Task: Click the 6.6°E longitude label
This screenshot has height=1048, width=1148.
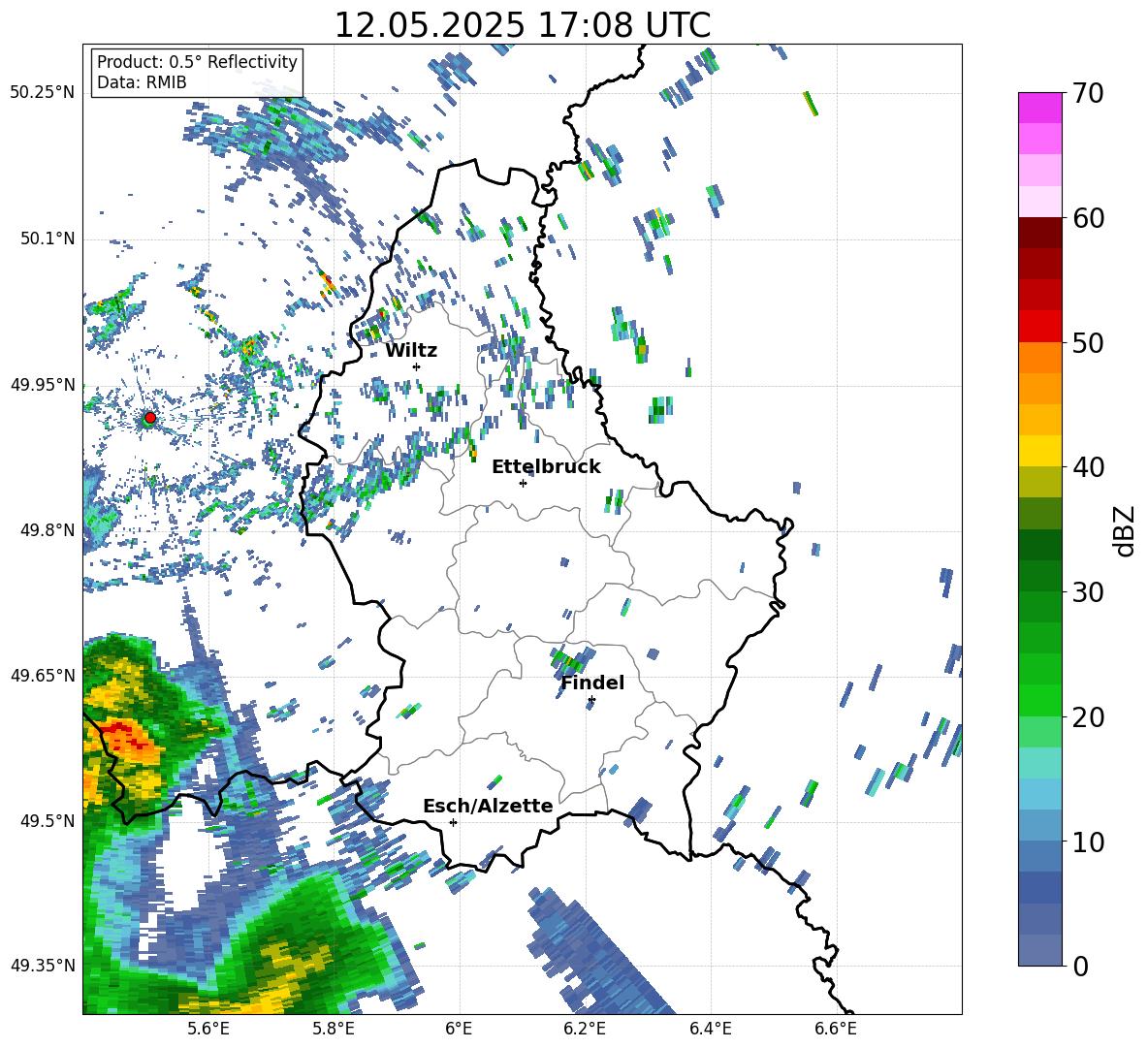Action: pyautogui.click(x=836, y=1029)
